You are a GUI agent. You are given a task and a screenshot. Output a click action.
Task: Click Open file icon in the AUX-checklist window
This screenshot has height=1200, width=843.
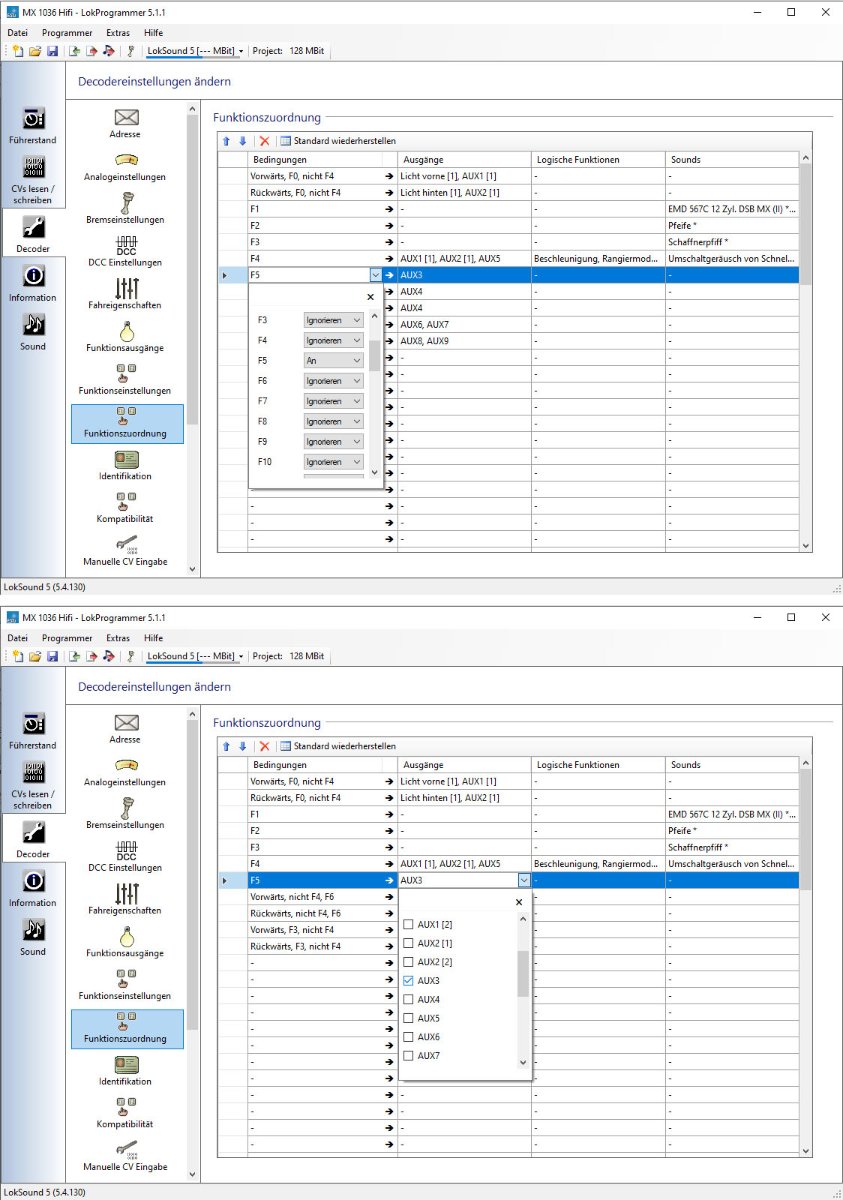pyautogui.click(x=35, y=656)
